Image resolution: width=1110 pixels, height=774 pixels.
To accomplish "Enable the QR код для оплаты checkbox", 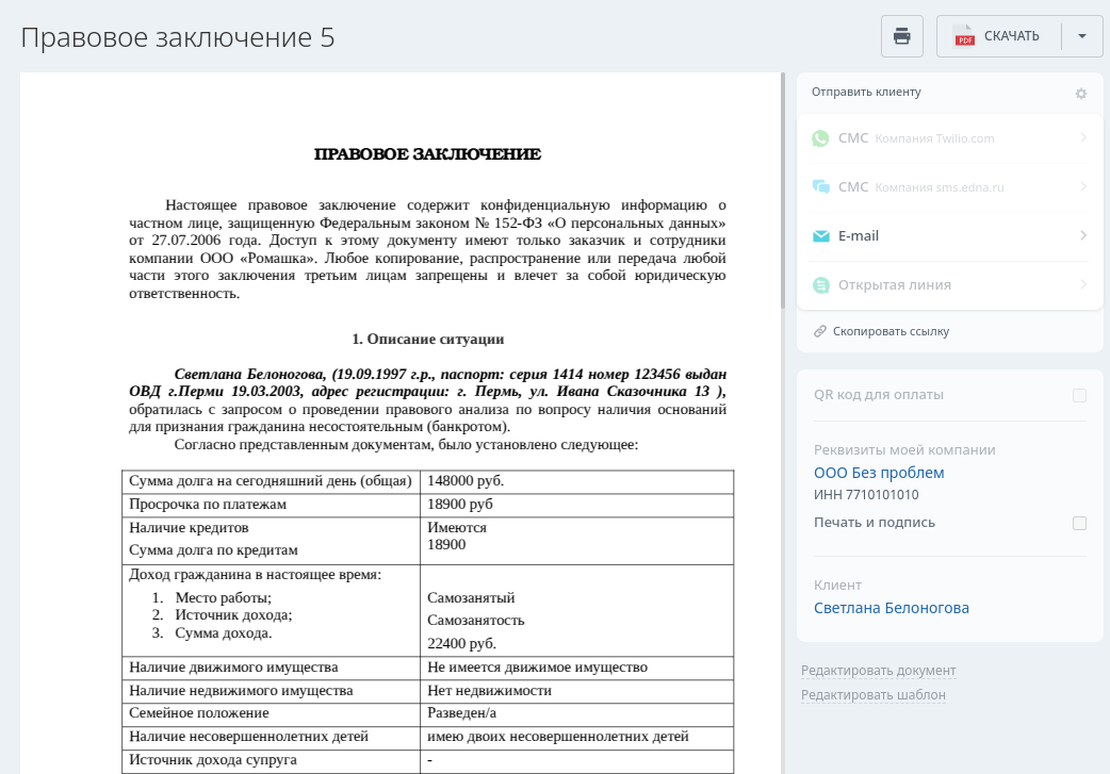I will 1079,395.
